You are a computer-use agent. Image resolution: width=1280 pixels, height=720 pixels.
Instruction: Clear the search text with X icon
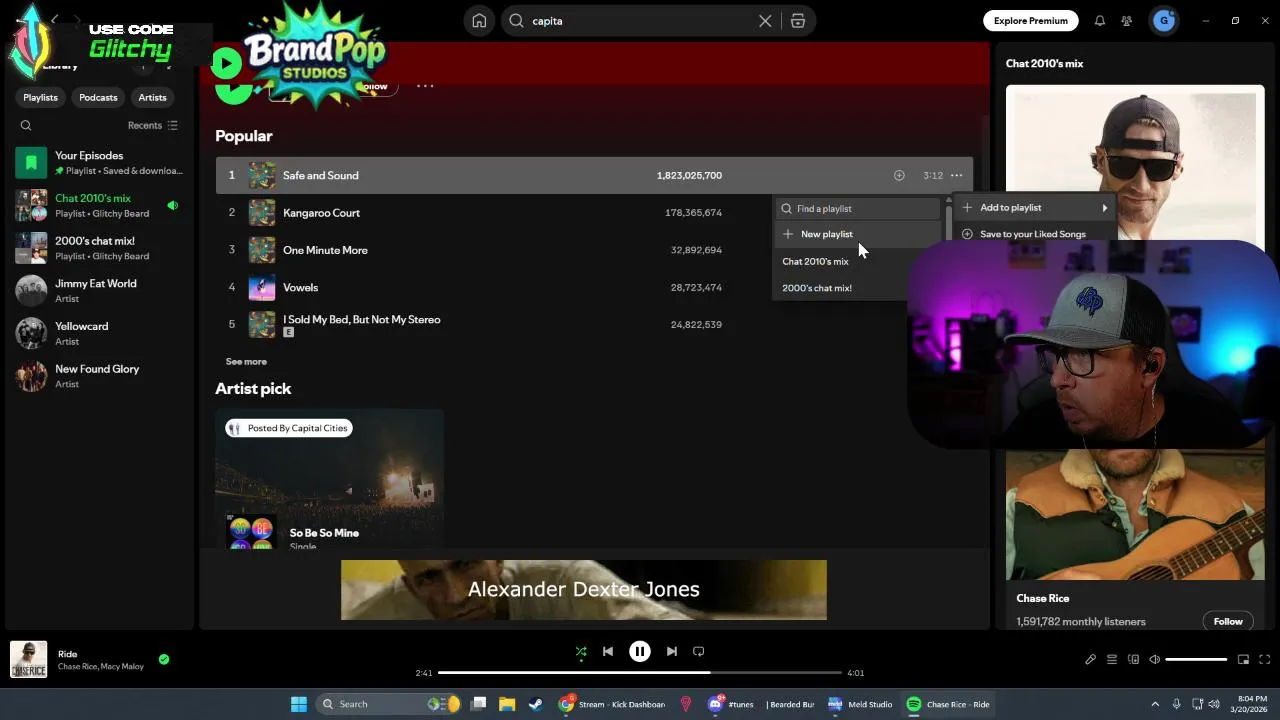pyautogui.click(x=765, y=20)
